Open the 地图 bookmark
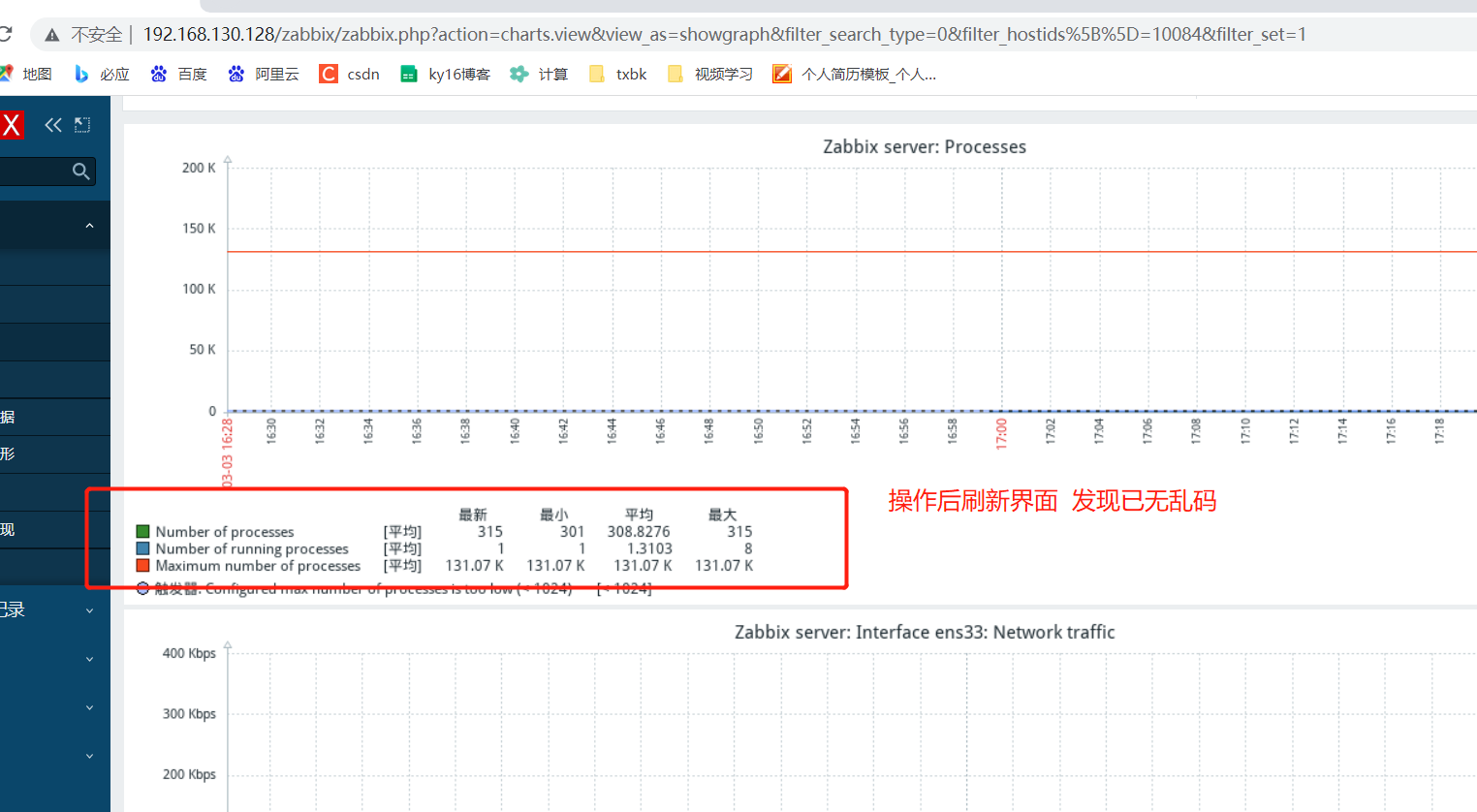 pyautogui.click(x=26, y=74)
